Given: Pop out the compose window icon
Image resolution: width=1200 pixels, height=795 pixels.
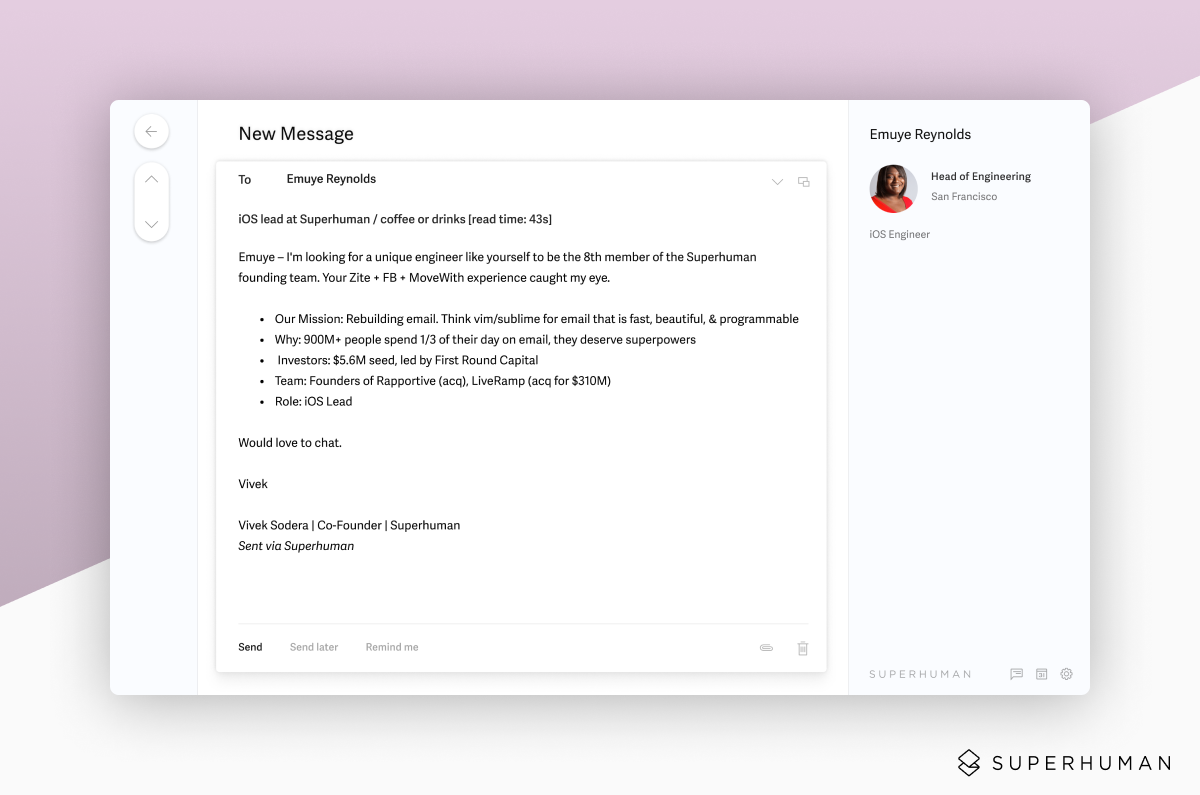Looking at the screenshot, I should pos(803,182).
